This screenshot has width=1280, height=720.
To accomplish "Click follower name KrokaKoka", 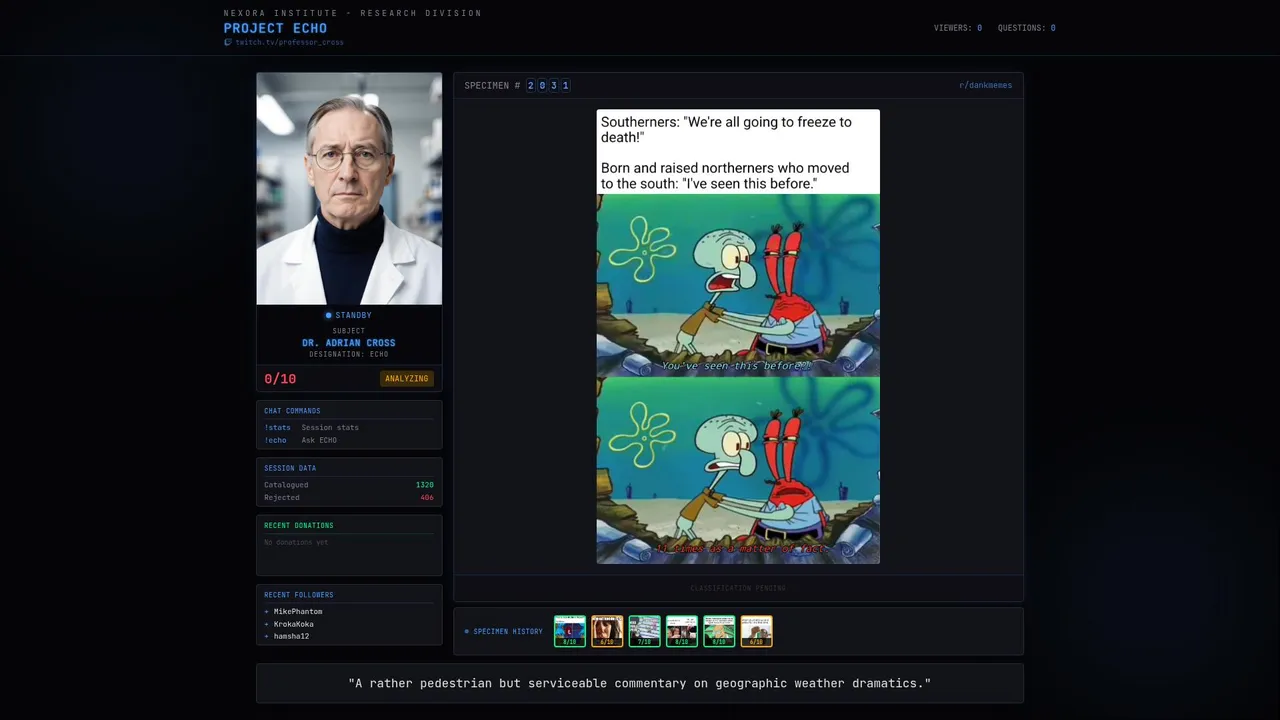I will [293, 624].
